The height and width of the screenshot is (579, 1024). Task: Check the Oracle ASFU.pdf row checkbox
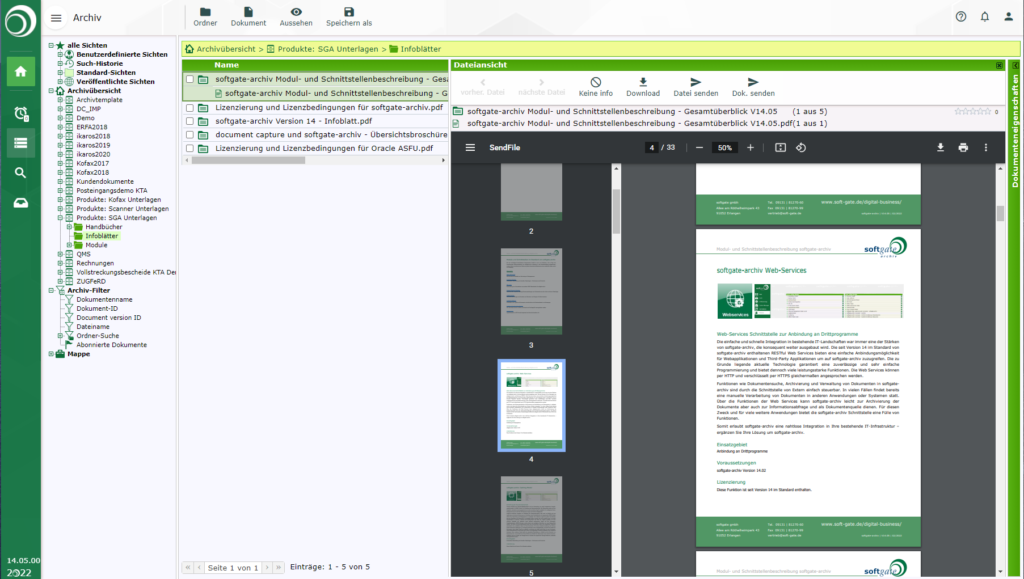(x=189, y=149)
